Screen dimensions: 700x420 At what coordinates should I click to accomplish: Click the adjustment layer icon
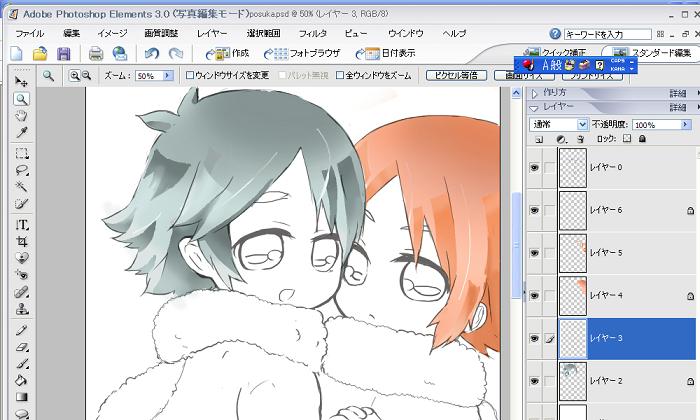[561, 139]
